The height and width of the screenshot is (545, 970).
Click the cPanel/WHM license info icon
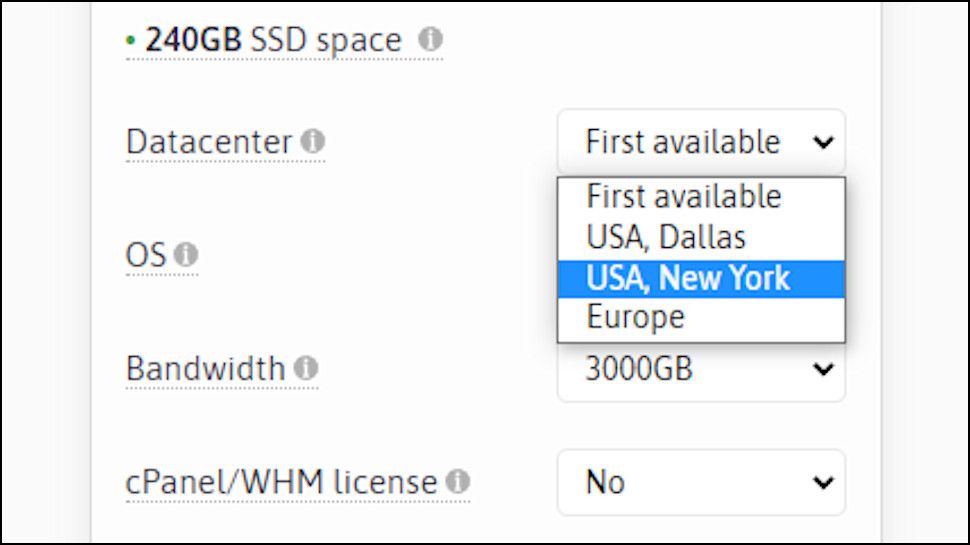click(x=457, y=482)
